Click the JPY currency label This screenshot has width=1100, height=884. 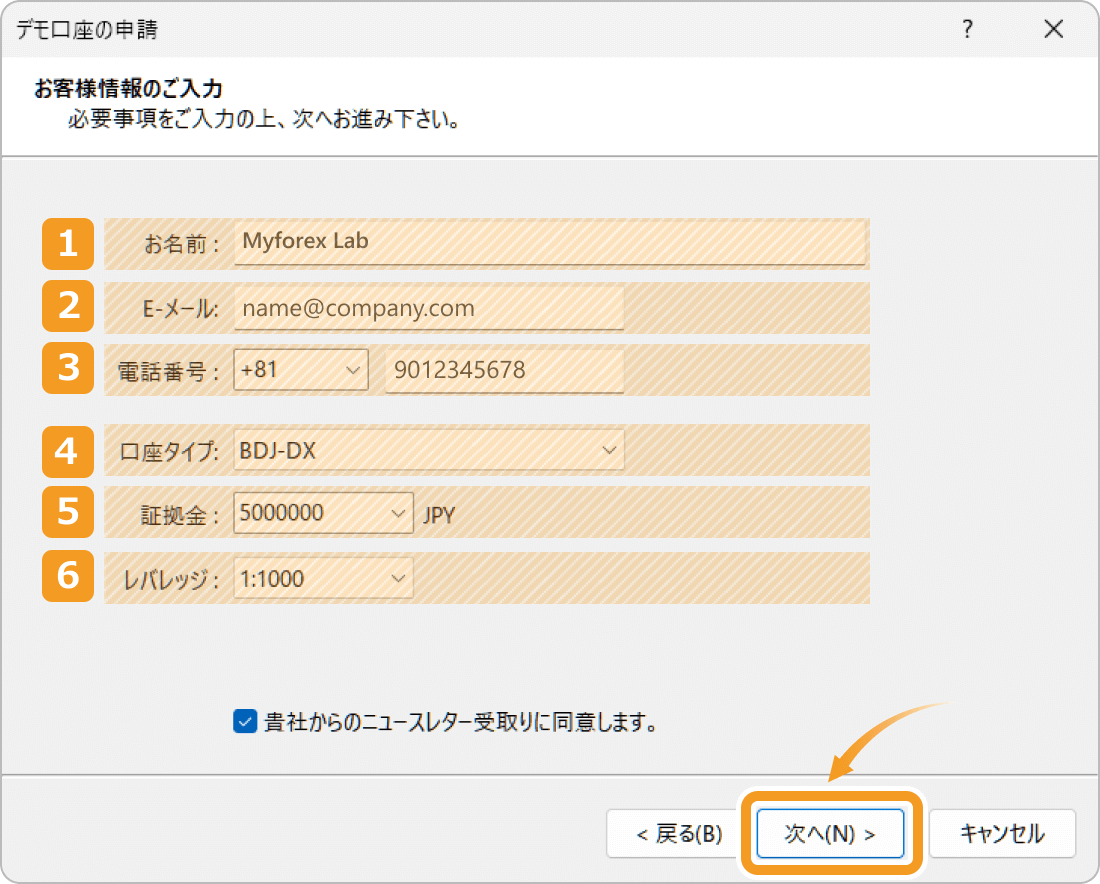439,516
